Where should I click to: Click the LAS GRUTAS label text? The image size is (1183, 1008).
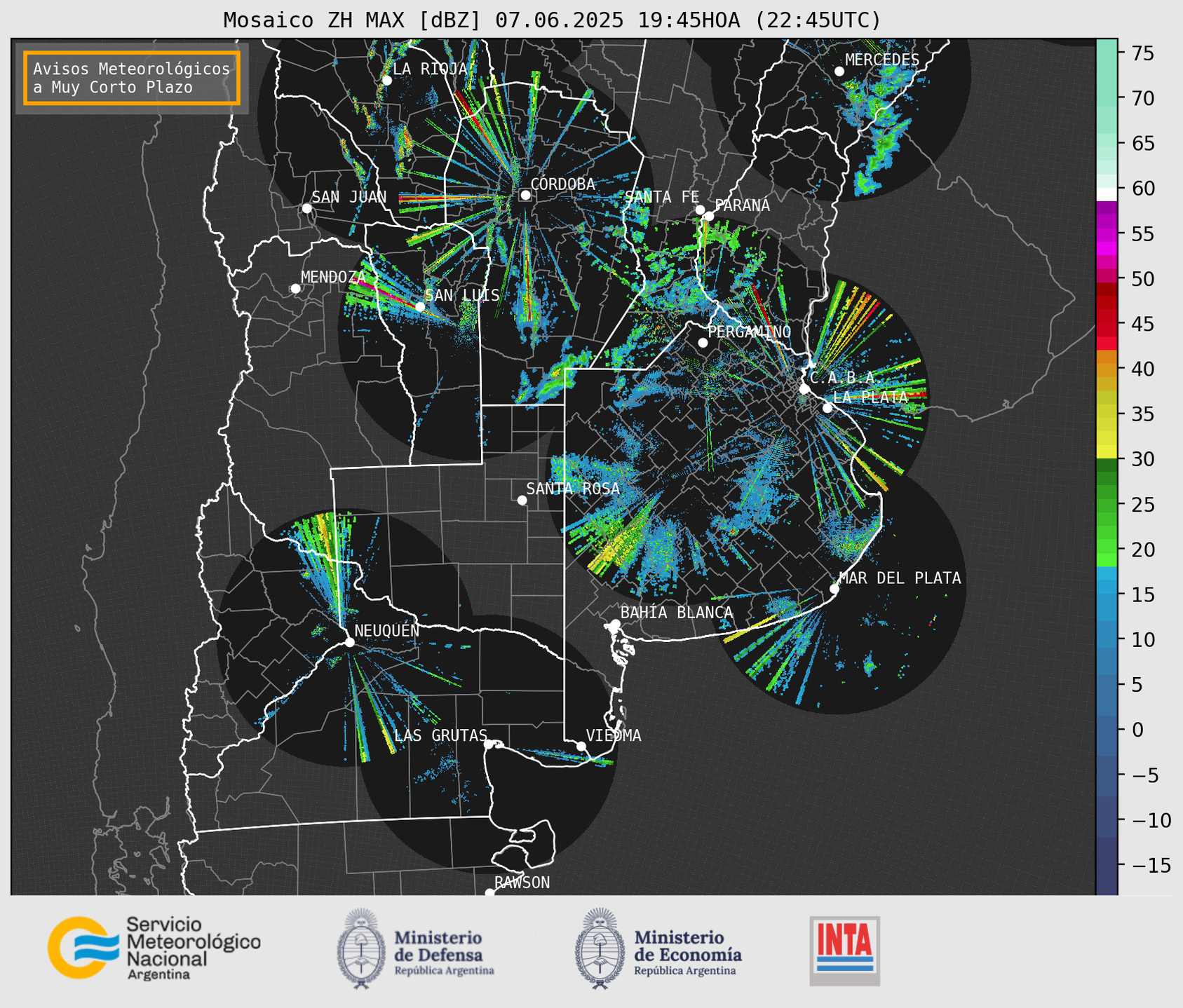440,735
